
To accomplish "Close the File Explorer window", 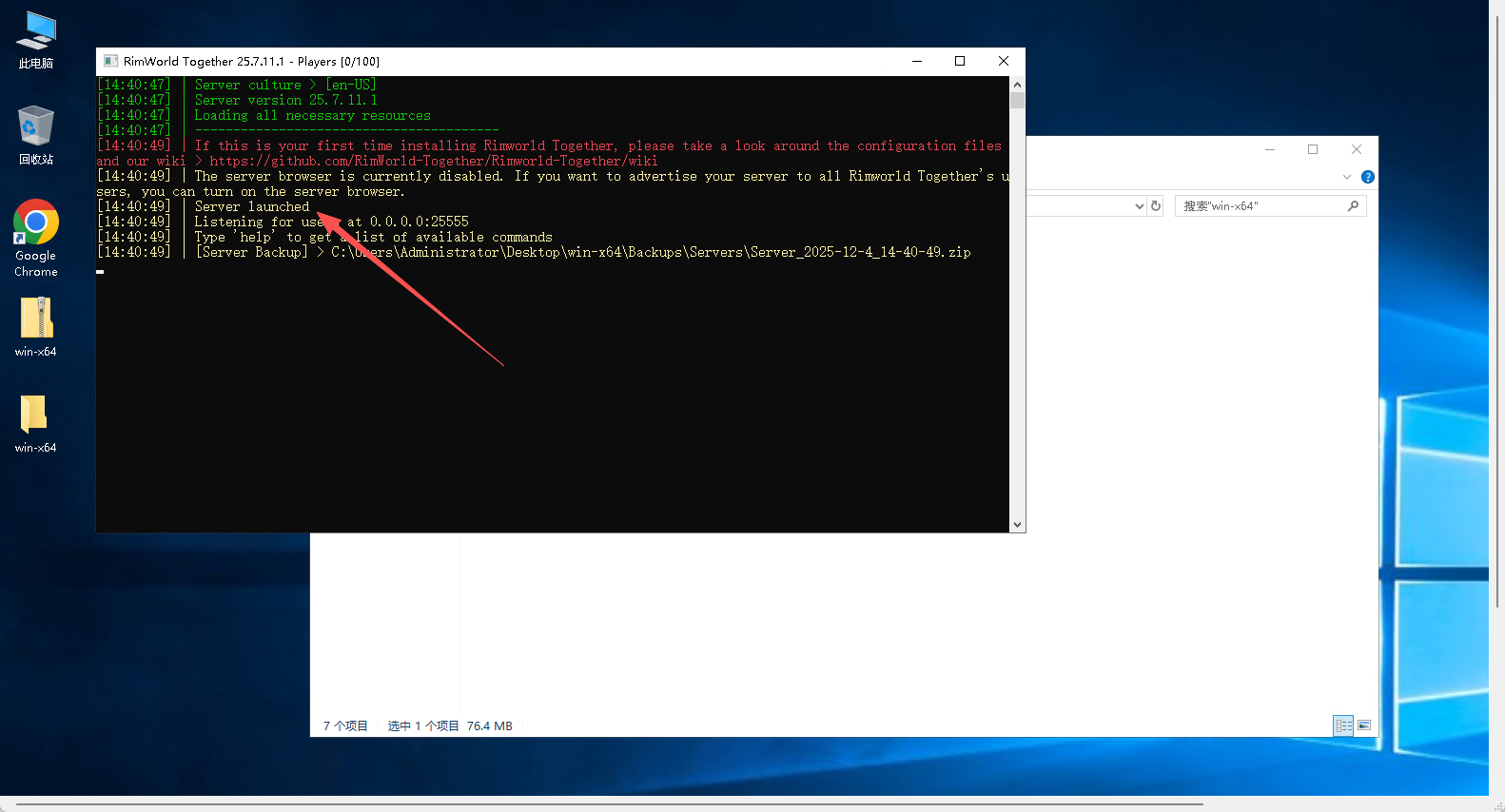I will (1356, 149).
